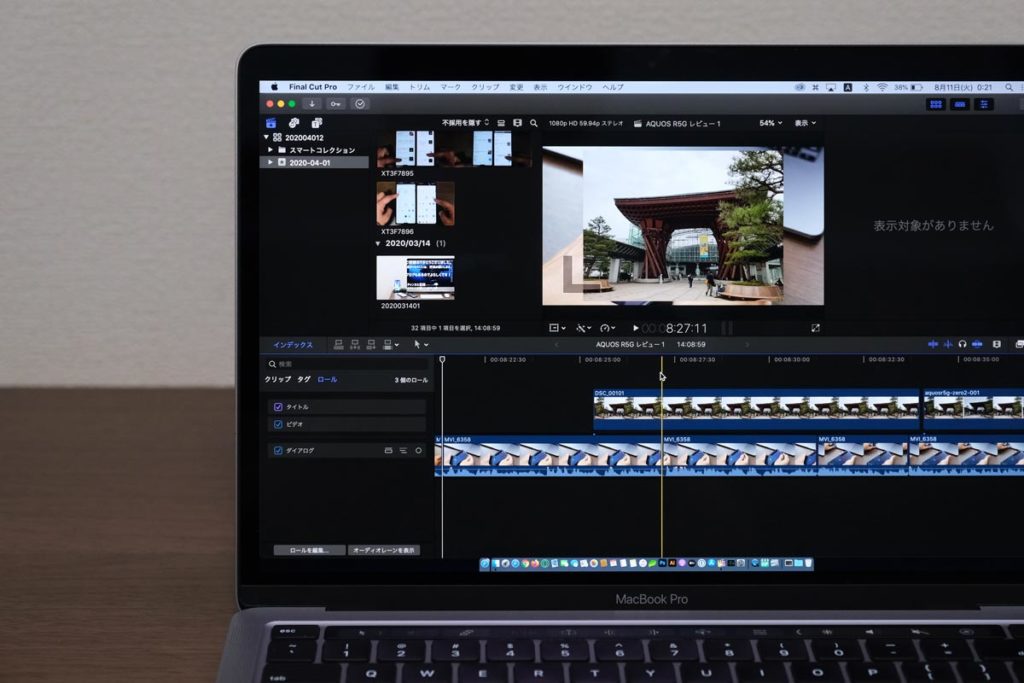Show or hide the Inspector panel button
This screenshot has height=683, width=1024.
tap(984, 104)
